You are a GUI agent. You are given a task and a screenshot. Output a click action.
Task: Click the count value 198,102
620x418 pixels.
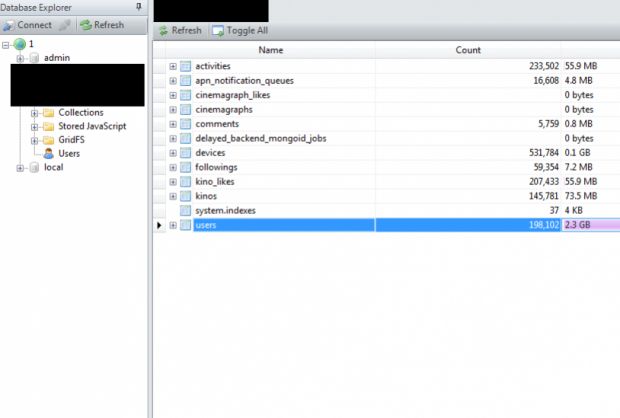click(x=544, y=225)
